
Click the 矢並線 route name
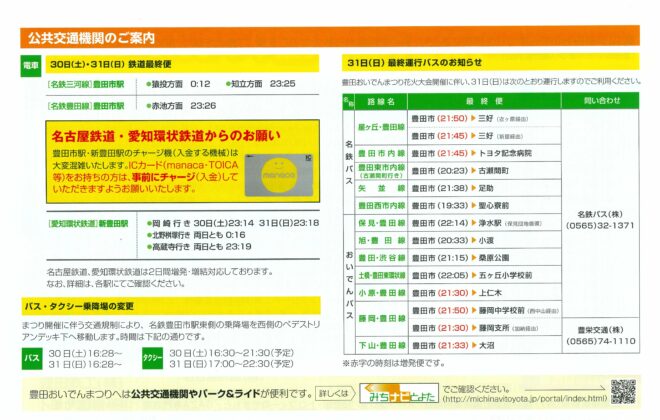click(x=381, y=188)
